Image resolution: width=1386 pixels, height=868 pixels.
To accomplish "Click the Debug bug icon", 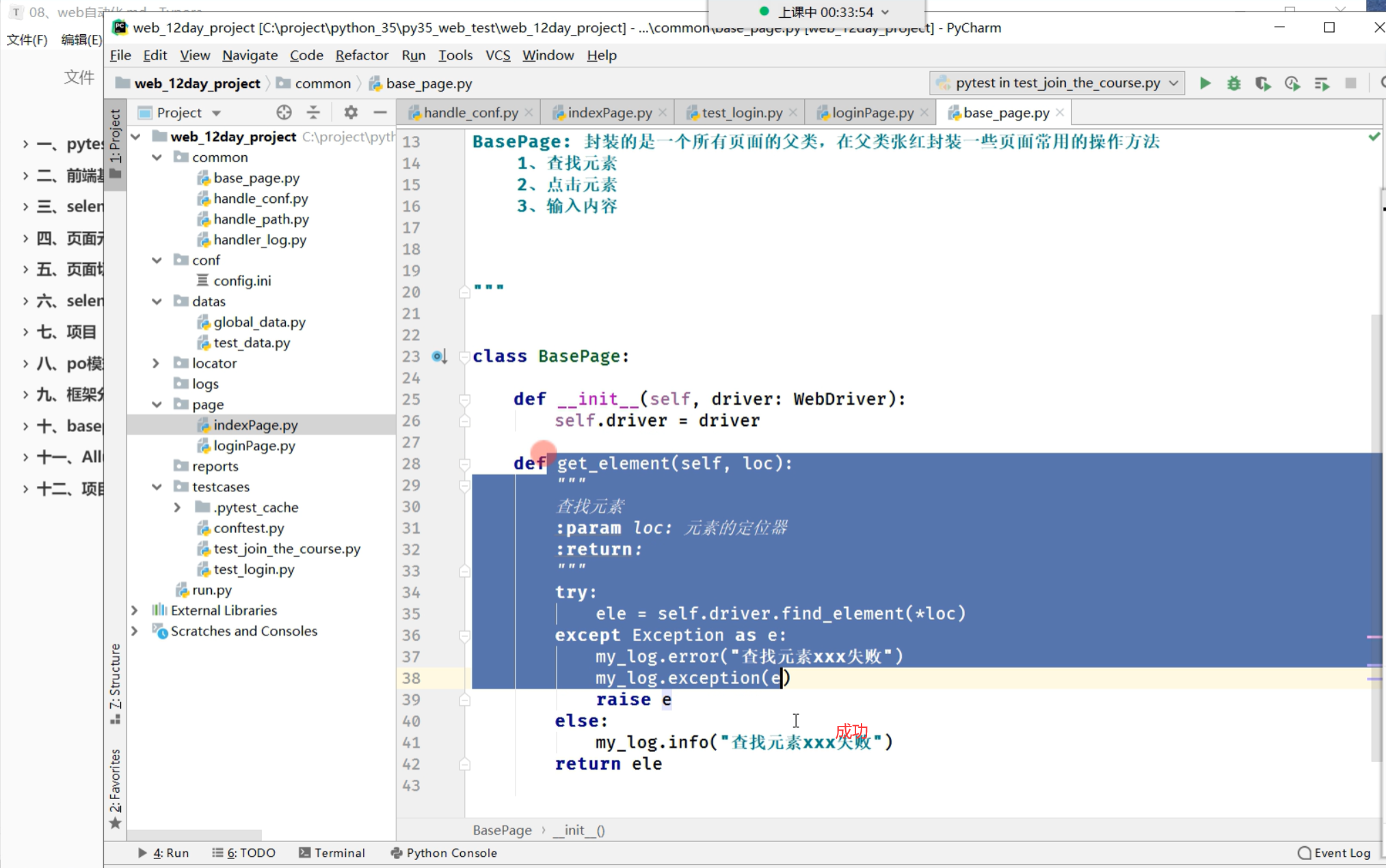I will pos(1234,83).
